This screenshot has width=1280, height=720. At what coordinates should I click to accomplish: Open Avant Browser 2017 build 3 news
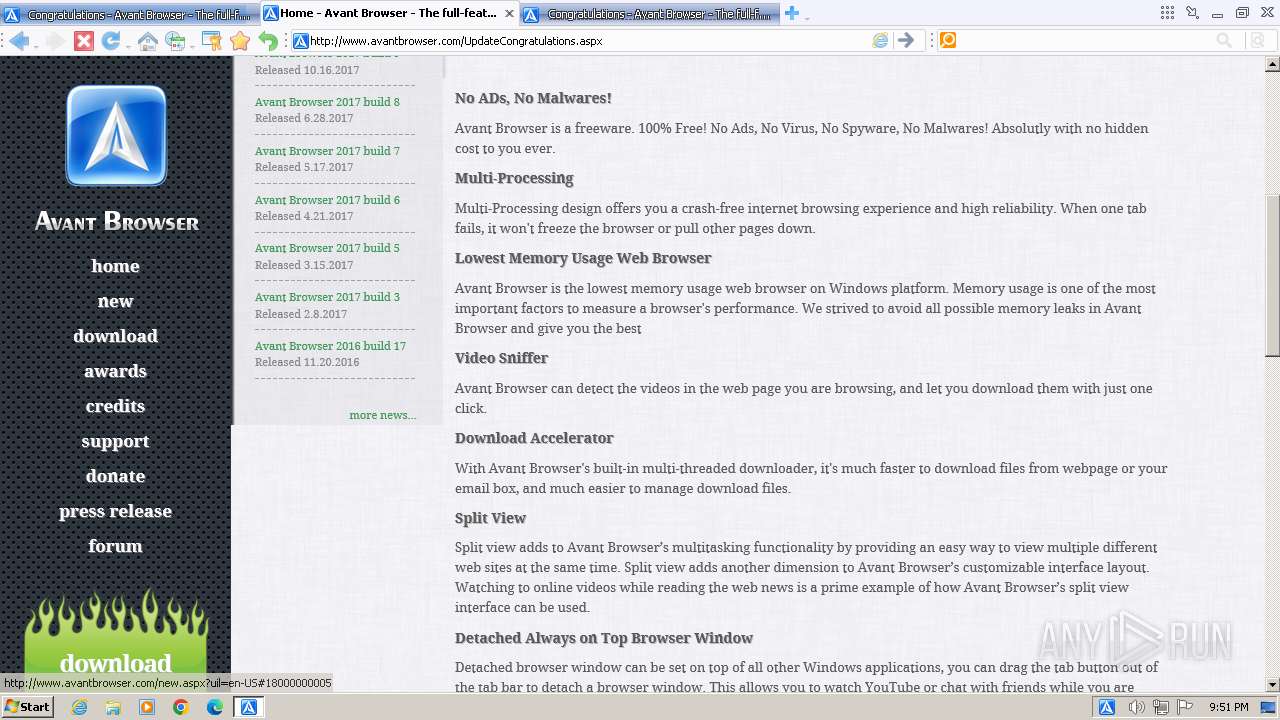[327, 297]
